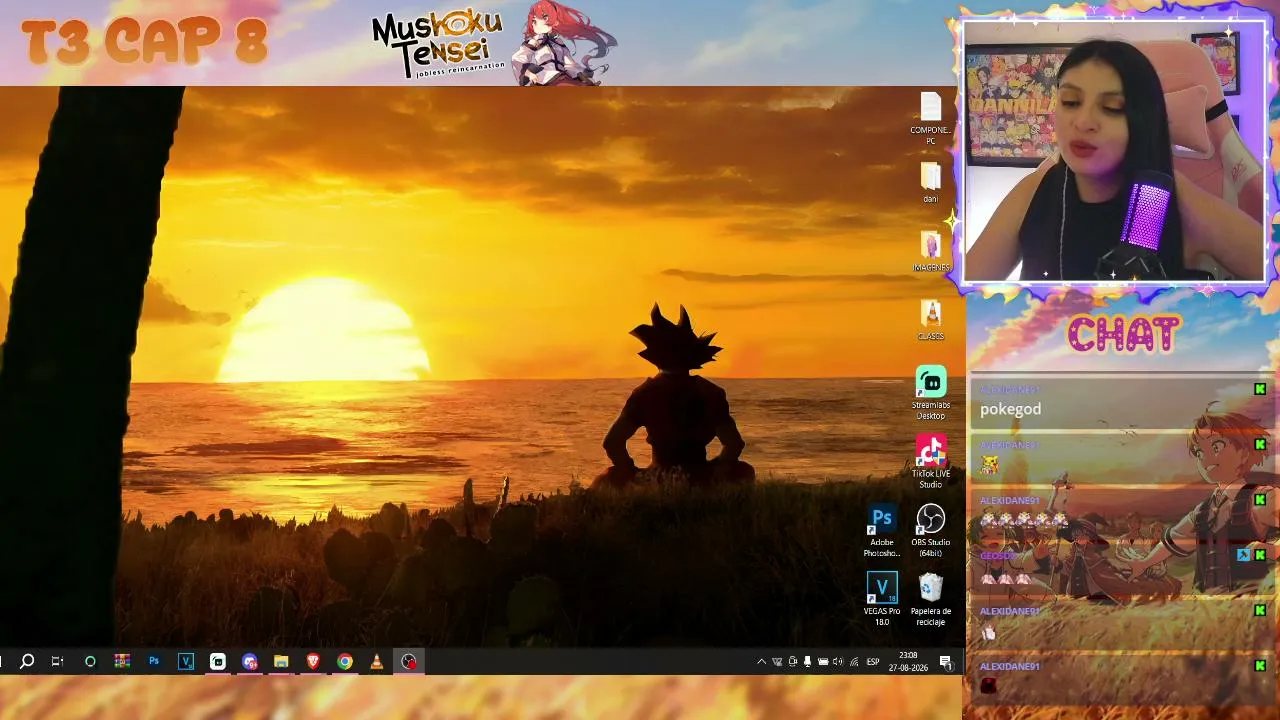Viewport: 1280px width, 720px height.
Task: Open VLC media player taskbar icon
Action: coord(377,661)
